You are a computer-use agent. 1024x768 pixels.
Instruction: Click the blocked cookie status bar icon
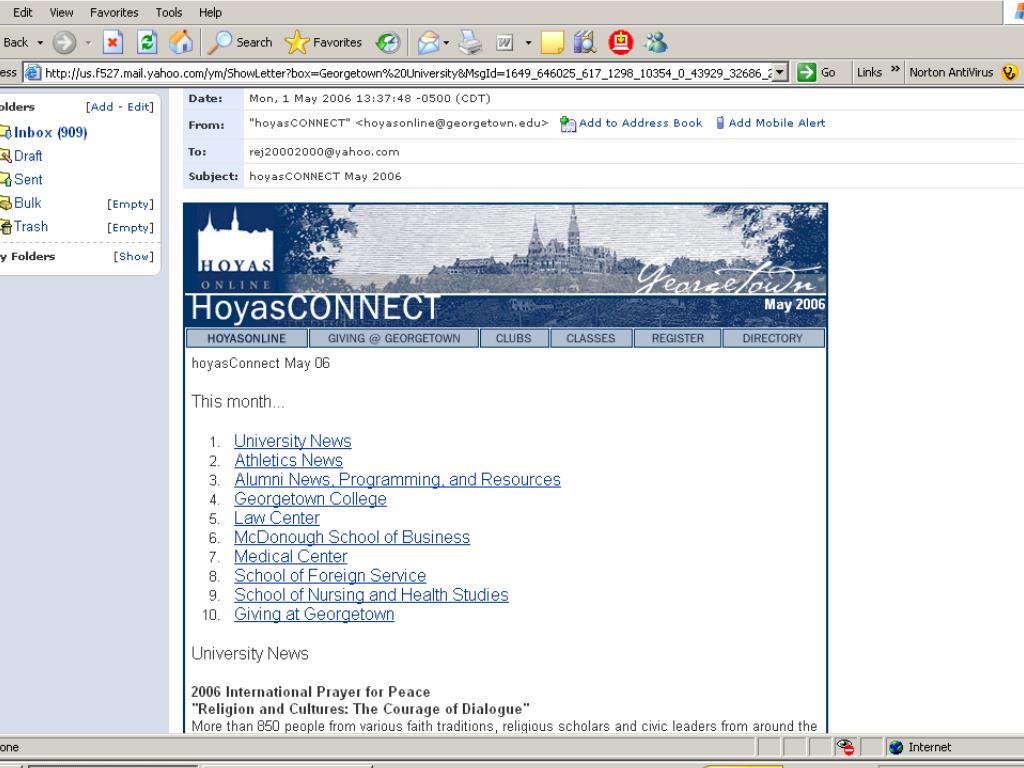click(845, 747)
